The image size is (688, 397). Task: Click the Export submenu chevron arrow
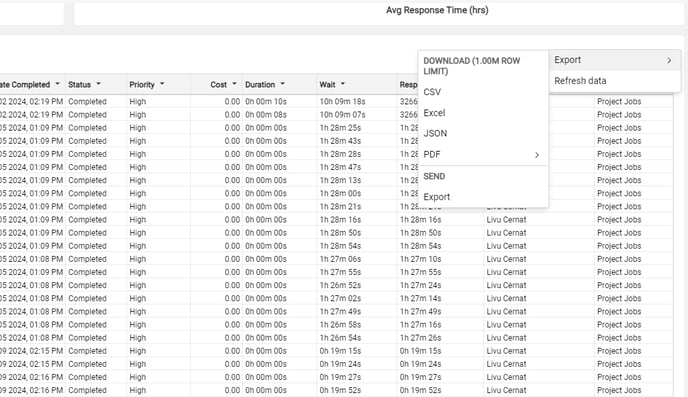click(x=669, y=61)
